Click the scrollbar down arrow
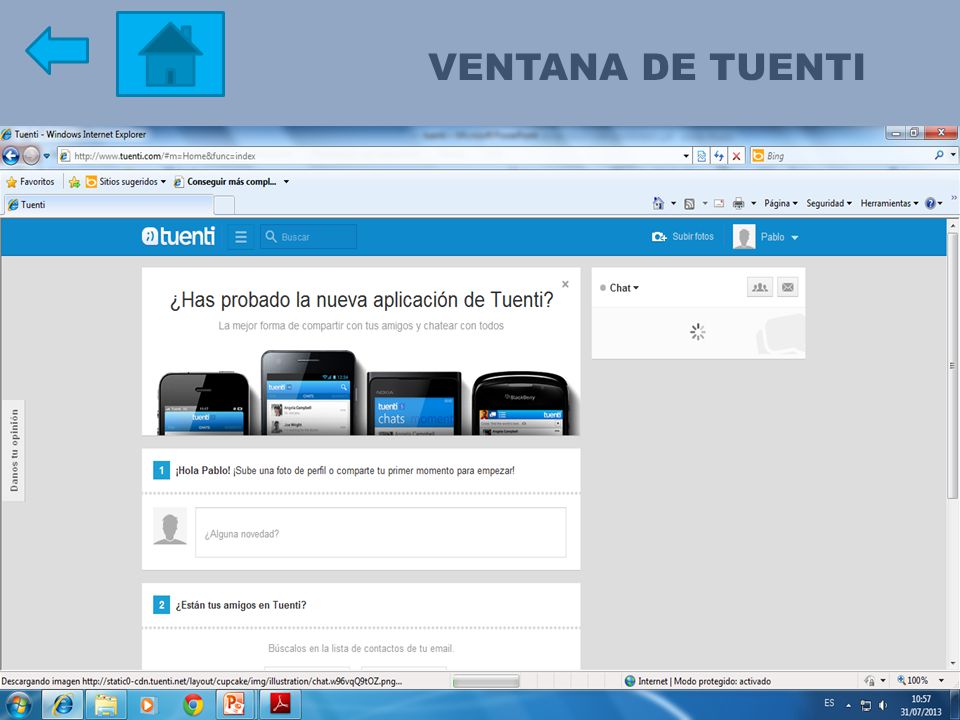 [953, 662]
